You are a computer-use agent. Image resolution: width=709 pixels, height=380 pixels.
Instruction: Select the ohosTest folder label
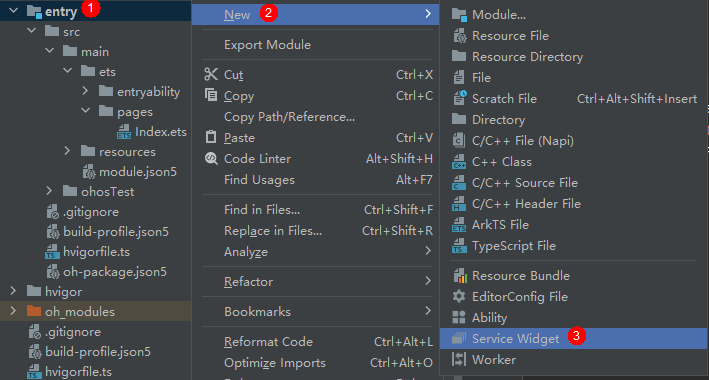pos(108,192)
